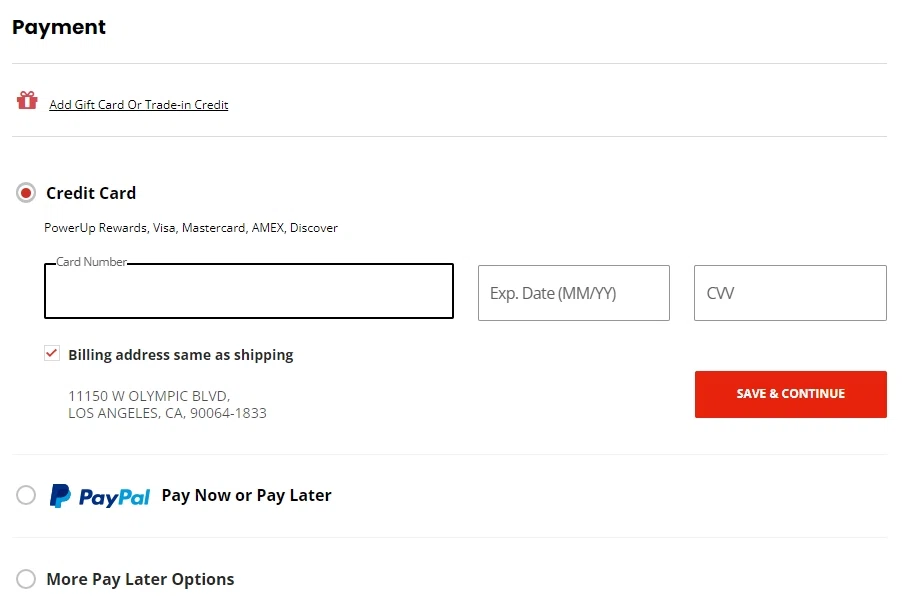Click the Credit Card section label
The image size is (903, 606).
(x=91, y=192)
